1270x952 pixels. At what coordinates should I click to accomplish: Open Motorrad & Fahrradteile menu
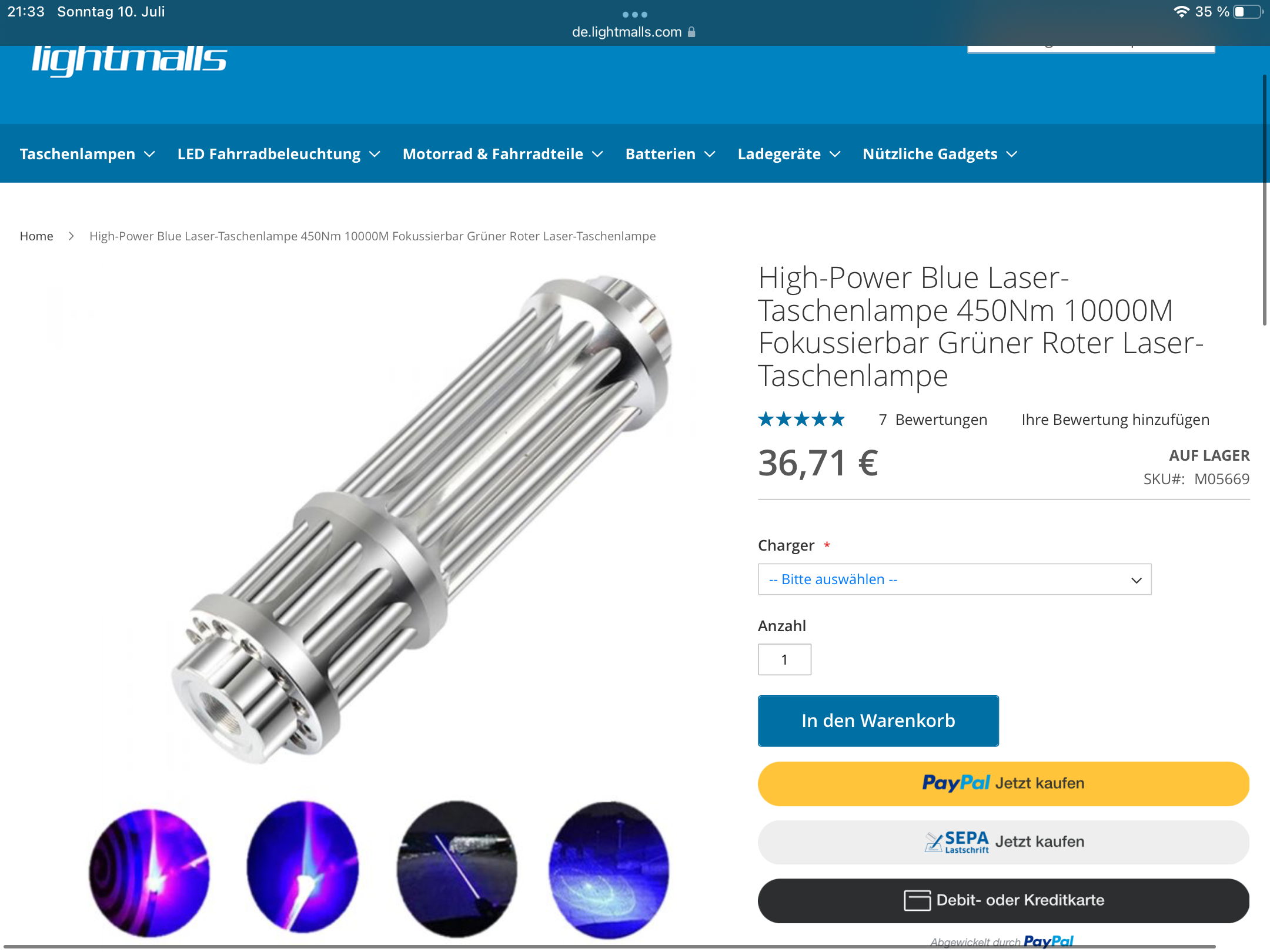[x=503, y=154]
